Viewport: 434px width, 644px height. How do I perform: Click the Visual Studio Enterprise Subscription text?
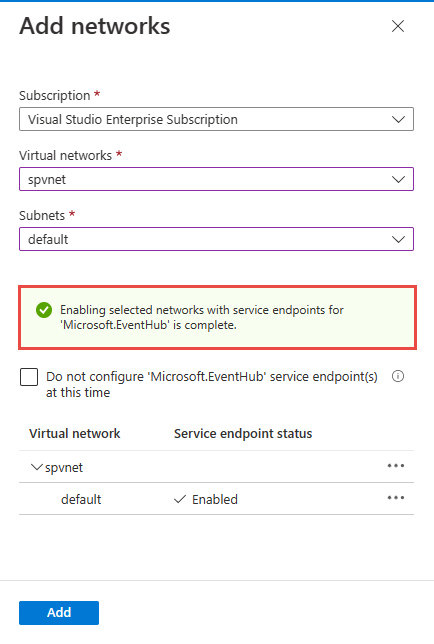[133, 120]
